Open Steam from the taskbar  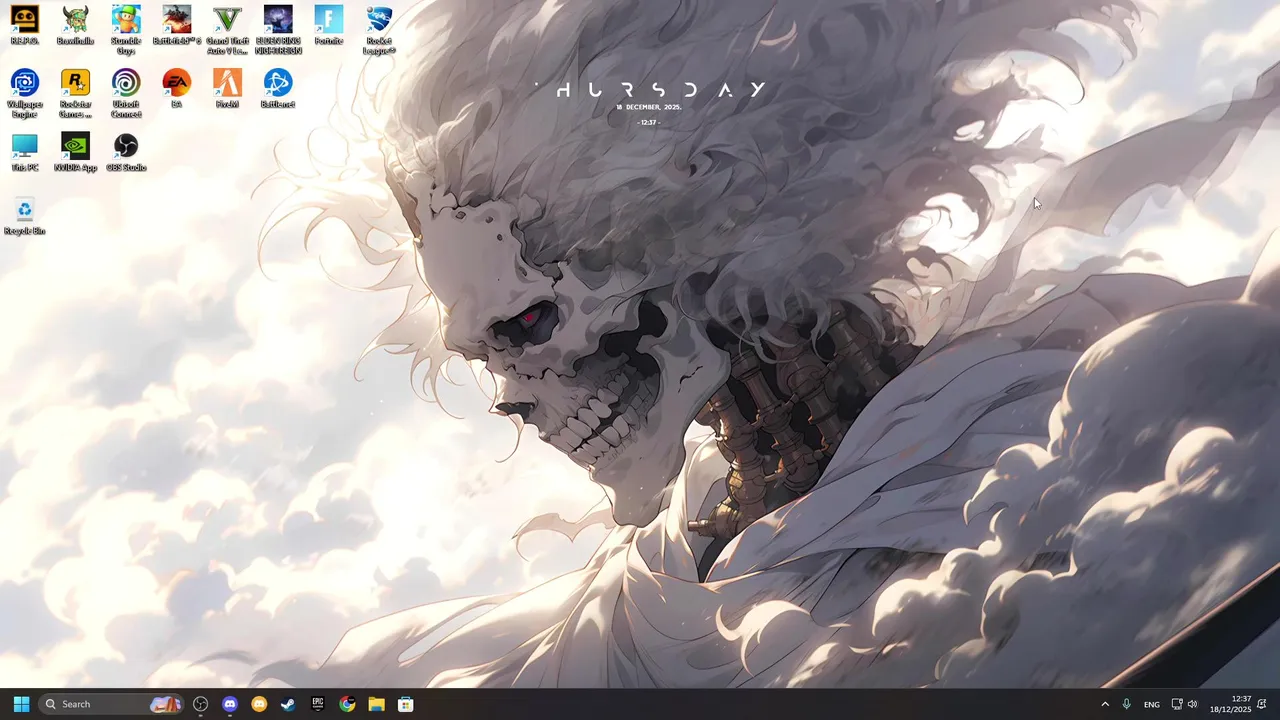(x=288, y=704)
